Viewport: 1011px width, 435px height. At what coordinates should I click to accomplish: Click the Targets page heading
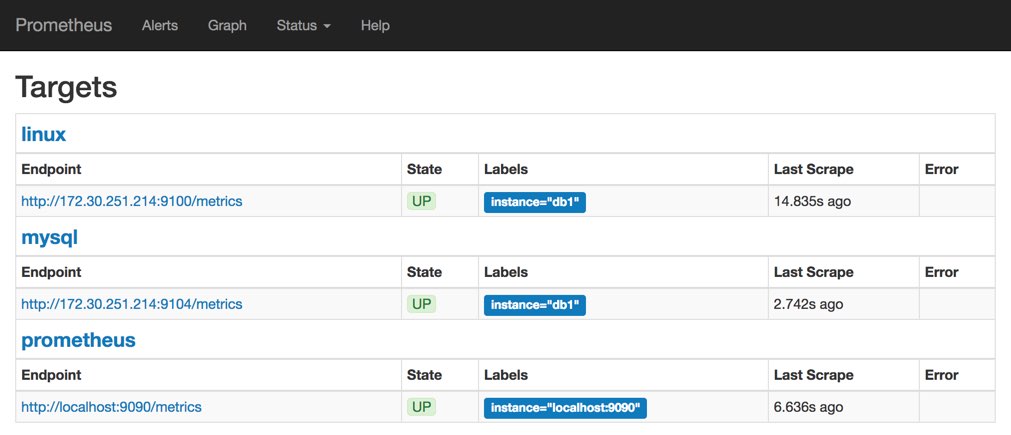66,87
